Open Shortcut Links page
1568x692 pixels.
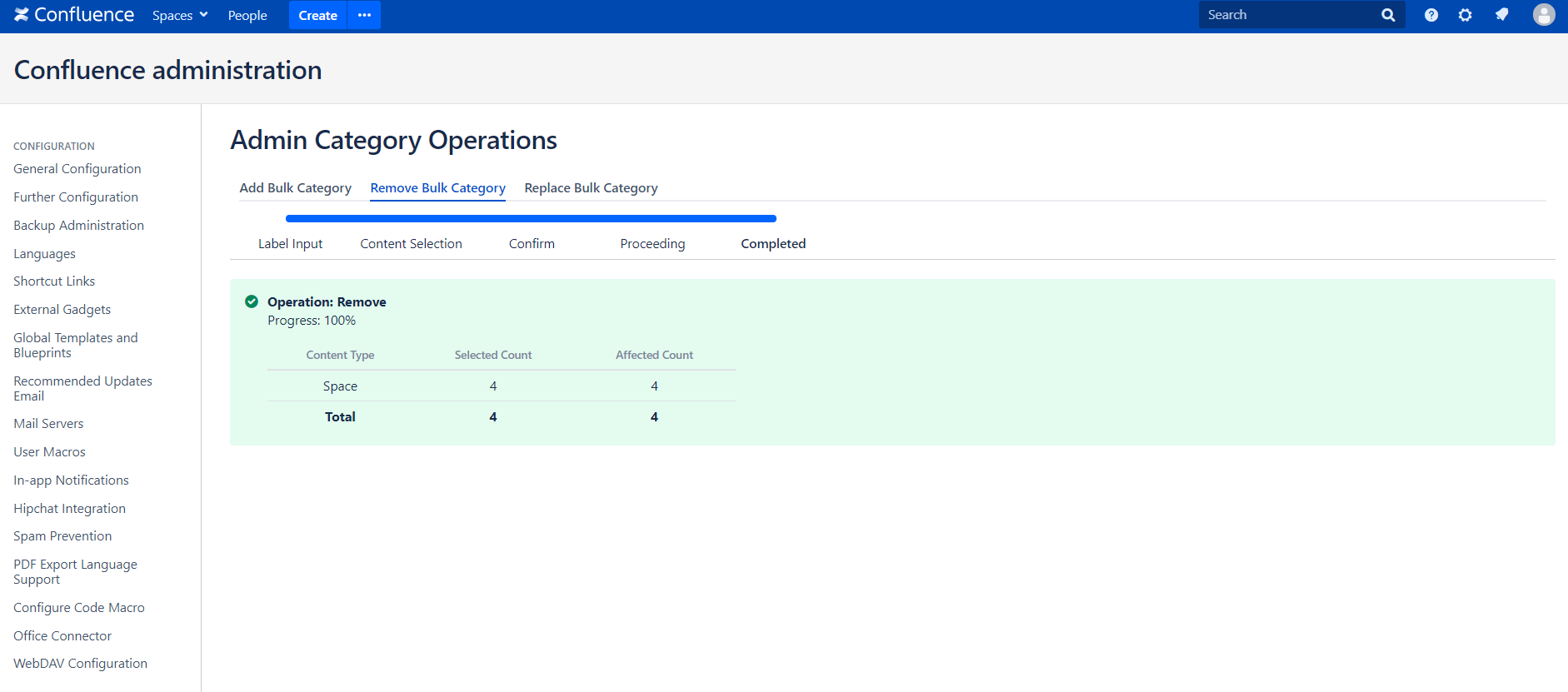pos(54,281)
